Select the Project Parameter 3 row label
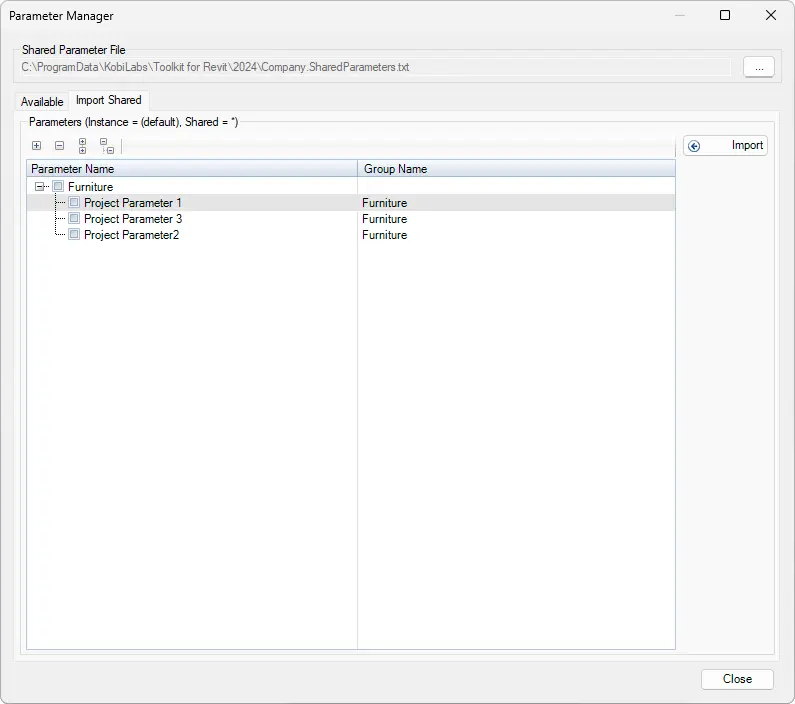The width and height of the screenshot is (795, 704). 133,219
